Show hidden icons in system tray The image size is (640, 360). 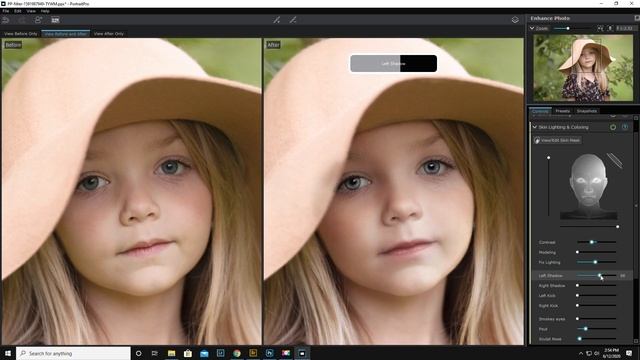point(581,353)
